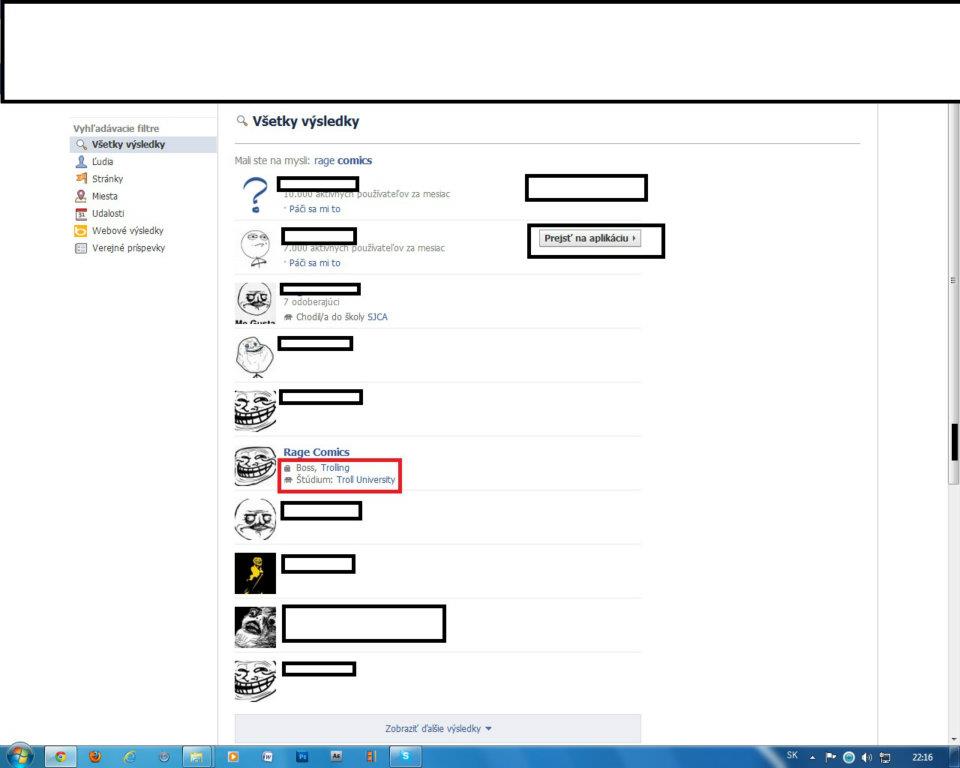Expand 'Zobraziť ďalšie výsledky' to load more
Screen dimensions: 960x768
pos(438,728)
